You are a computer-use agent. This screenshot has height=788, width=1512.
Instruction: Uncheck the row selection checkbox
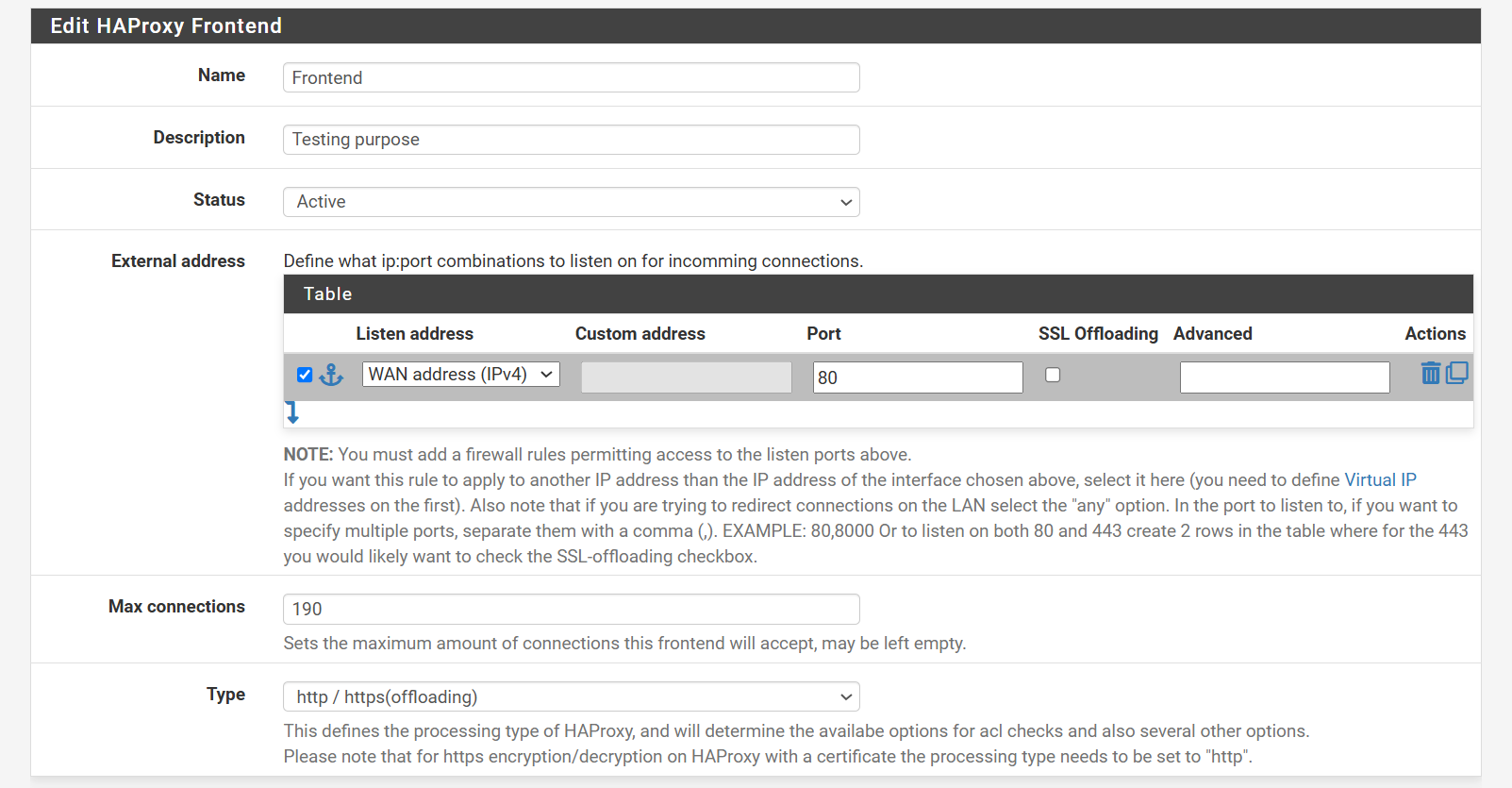pos(305,375)
